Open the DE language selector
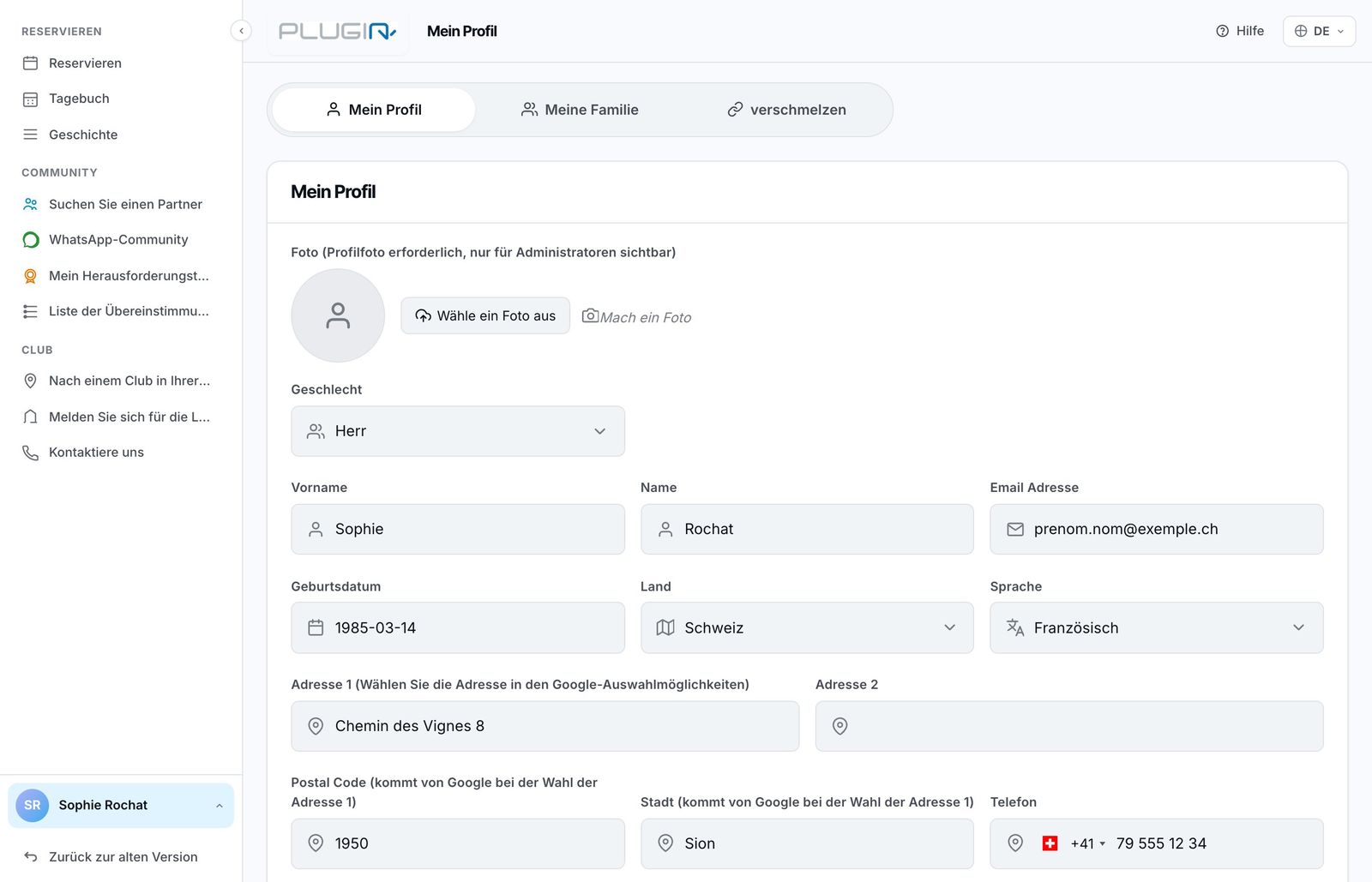 pyautogui.click(x=1319, y=31)
